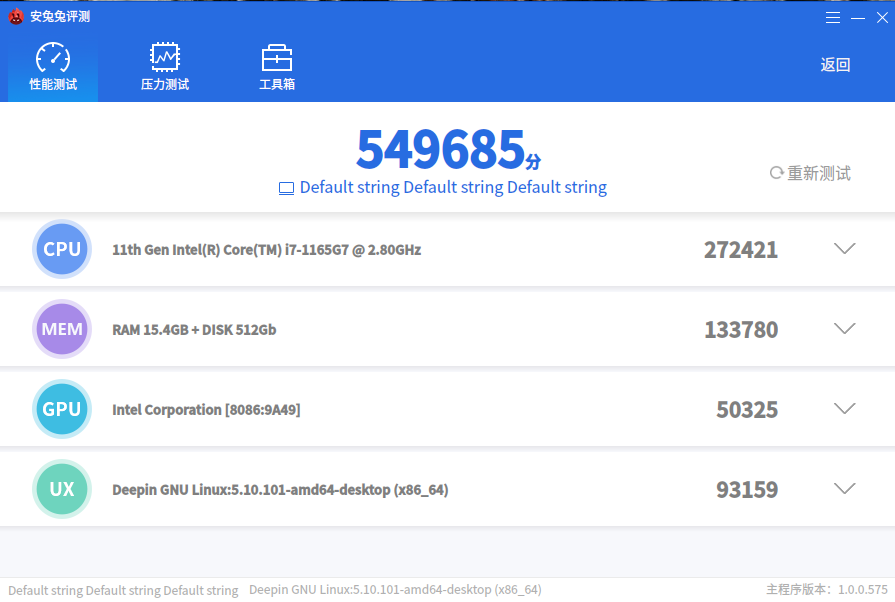Close the AnTuTu window
The image size is (895, 602).
[x=882, y=18]
